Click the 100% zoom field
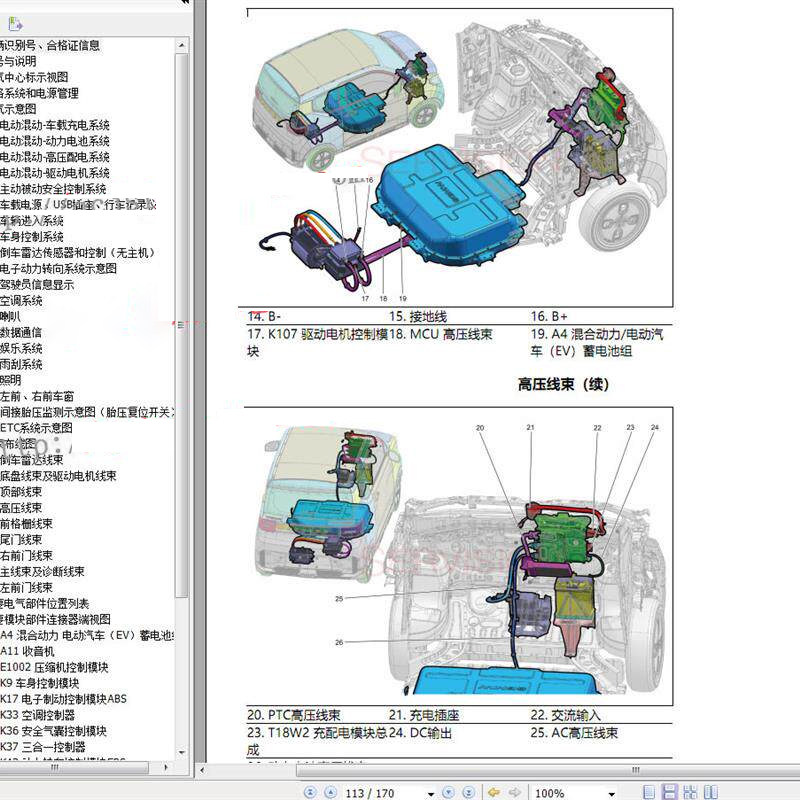Image resolution: width=800 pixels, height=800 pixels. pos(567,793)
